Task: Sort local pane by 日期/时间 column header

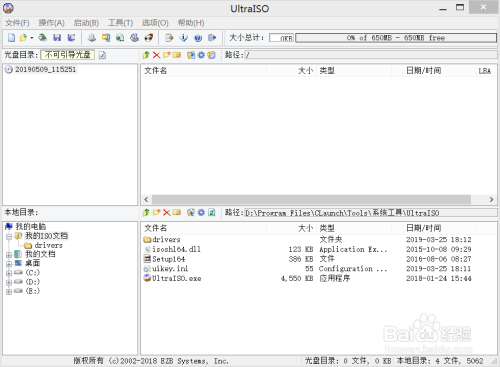Action: (439, 228)
